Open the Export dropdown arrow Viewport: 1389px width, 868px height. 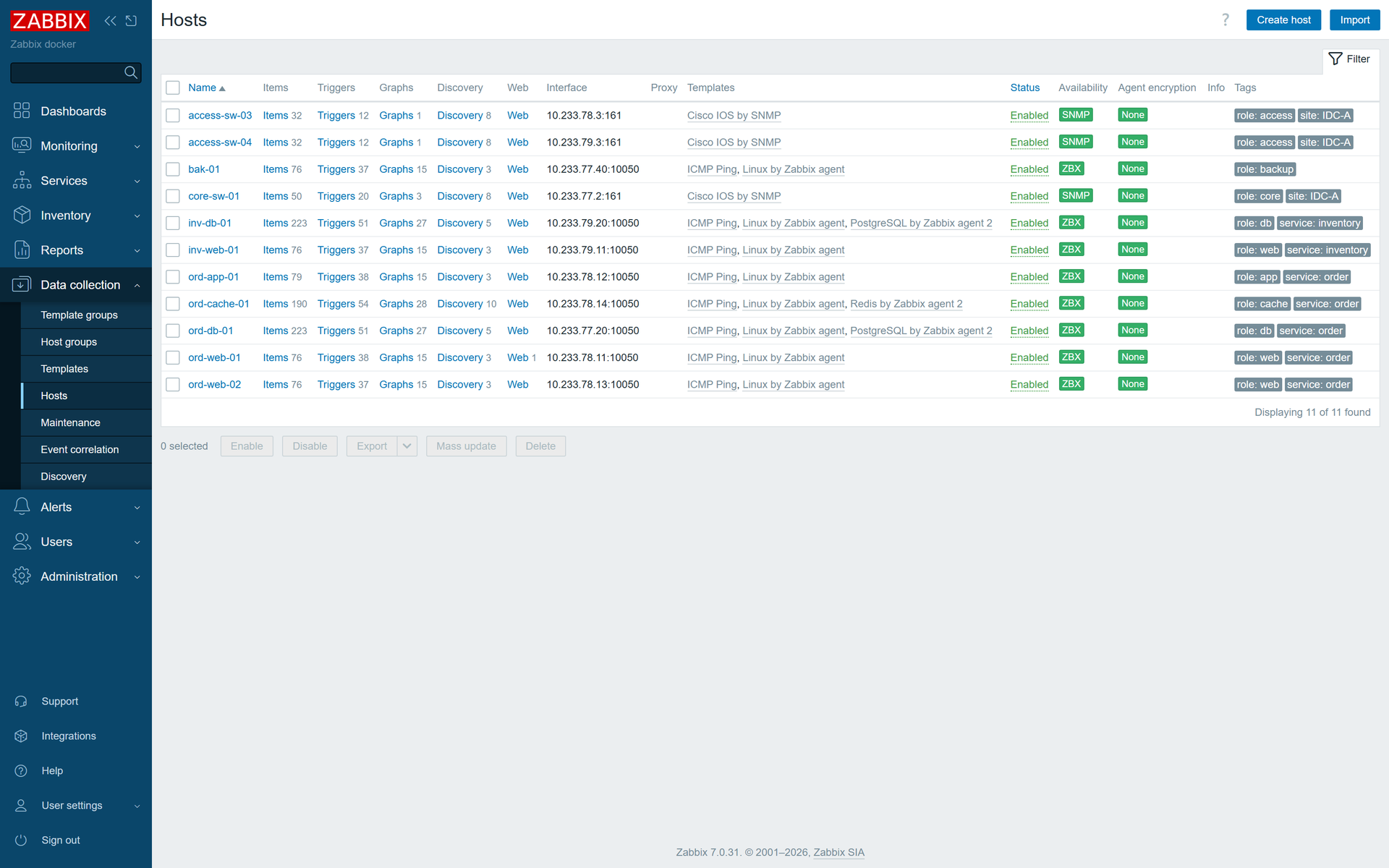point(407,446)
